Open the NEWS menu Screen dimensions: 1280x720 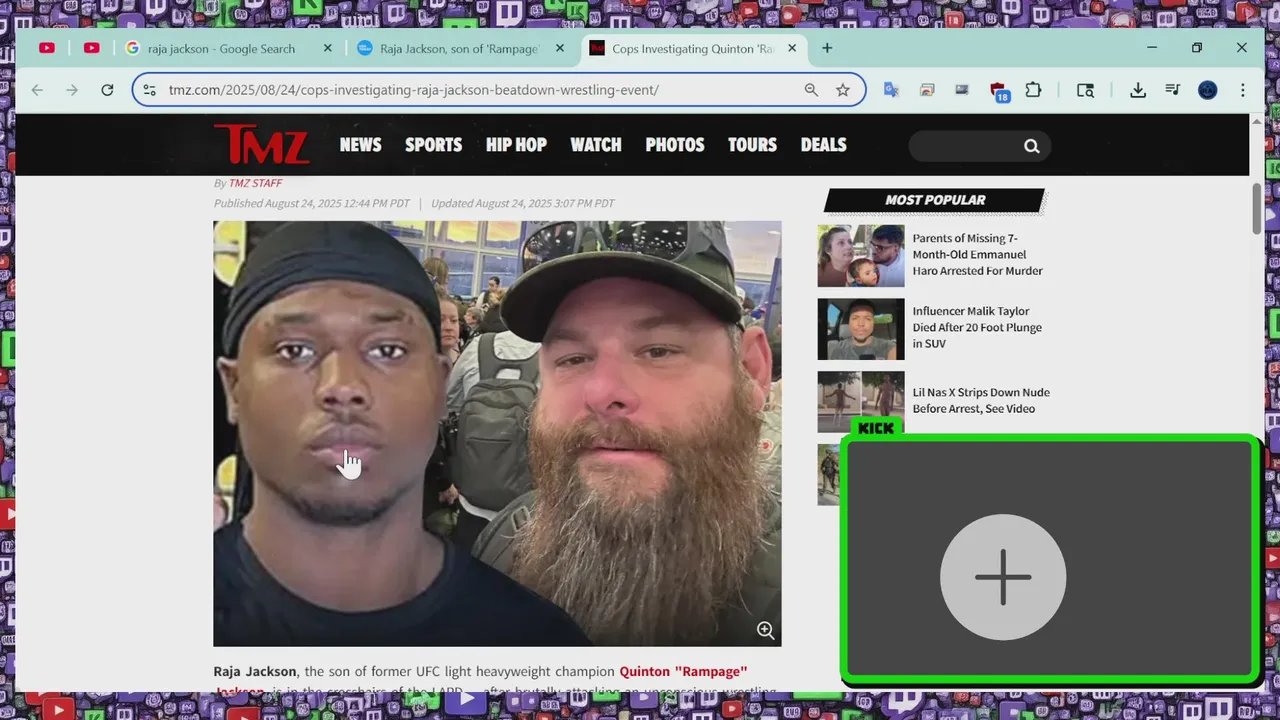click(x=360, y=145)
